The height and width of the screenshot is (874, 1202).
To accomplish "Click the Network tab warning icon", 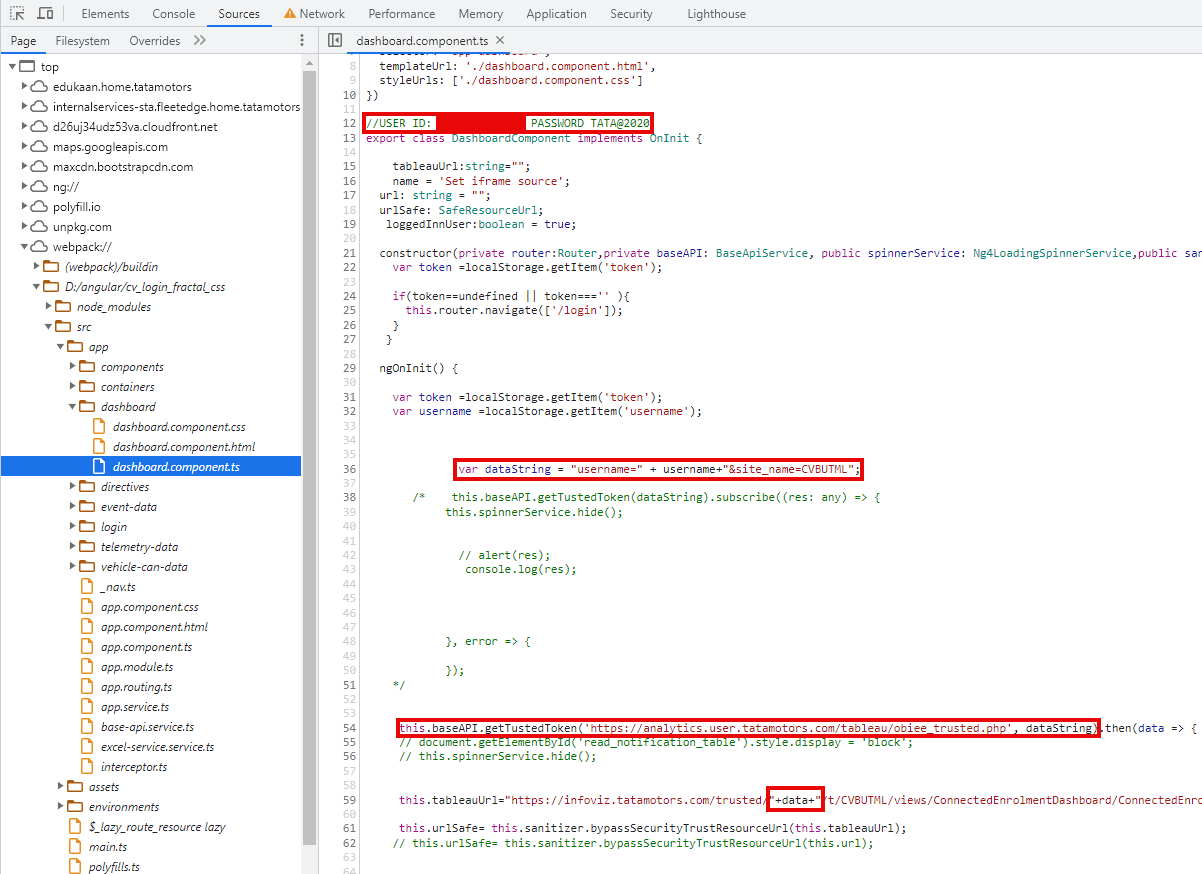I will (289, 14).
